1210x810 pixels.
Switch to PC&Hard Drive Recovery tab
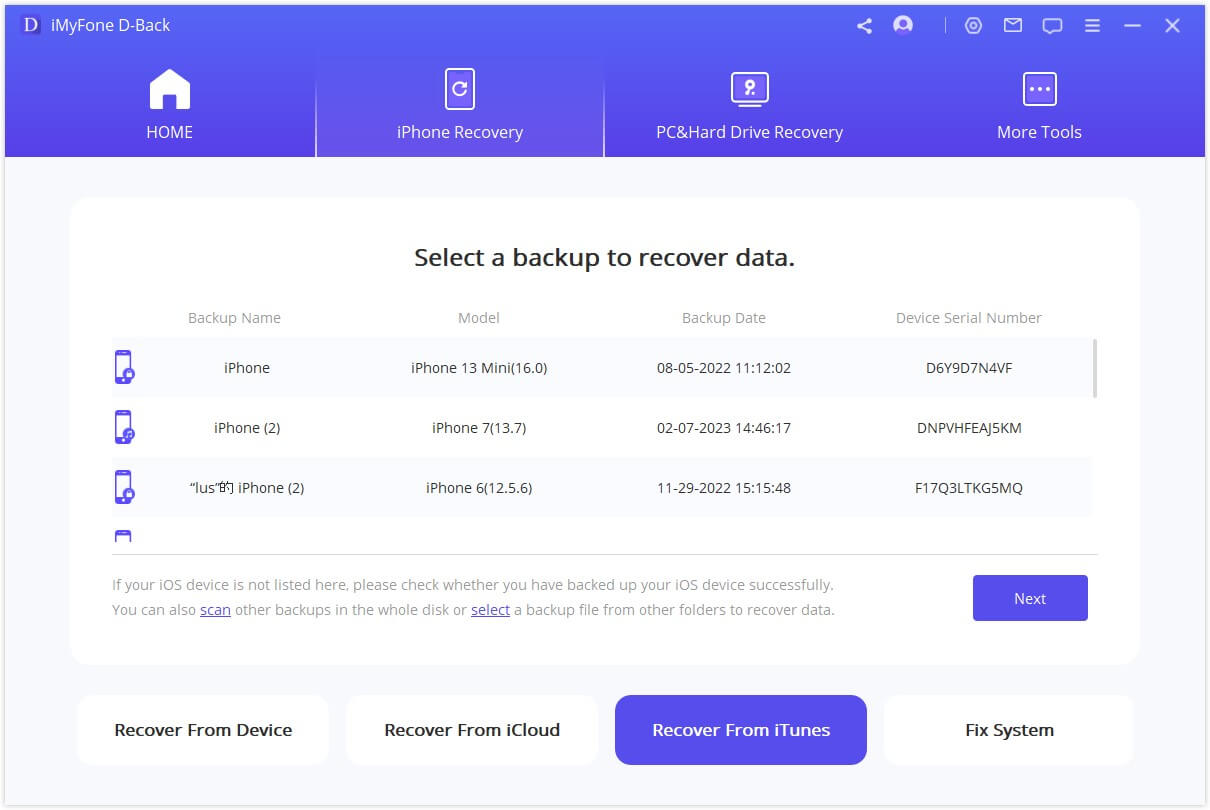coord(749,106)
